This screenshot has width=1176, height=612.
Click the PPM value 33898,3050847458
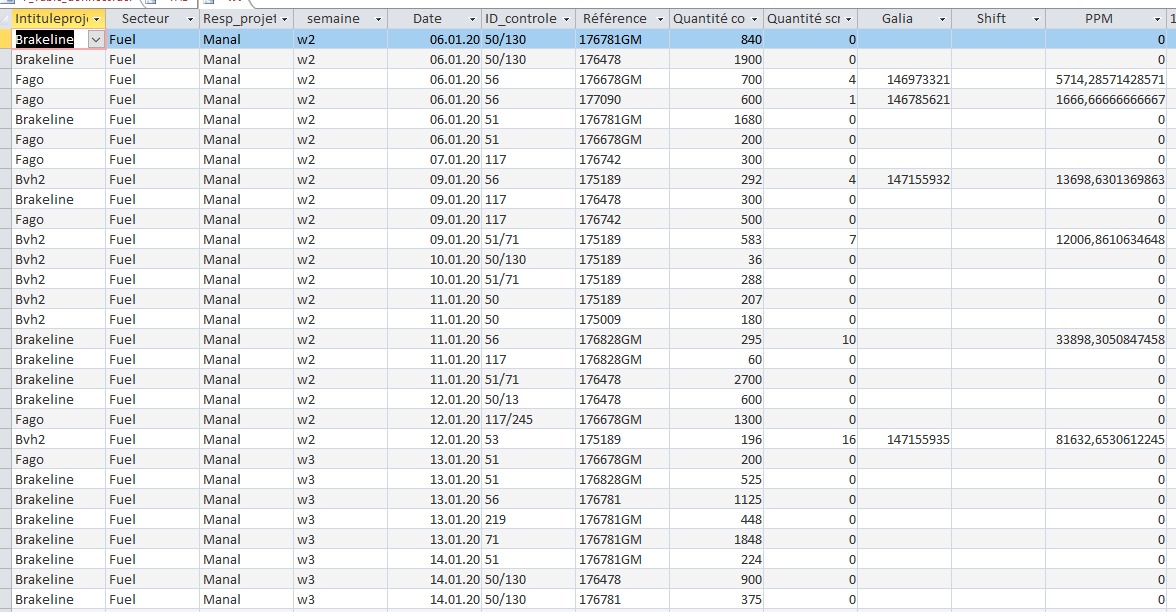1110,340
